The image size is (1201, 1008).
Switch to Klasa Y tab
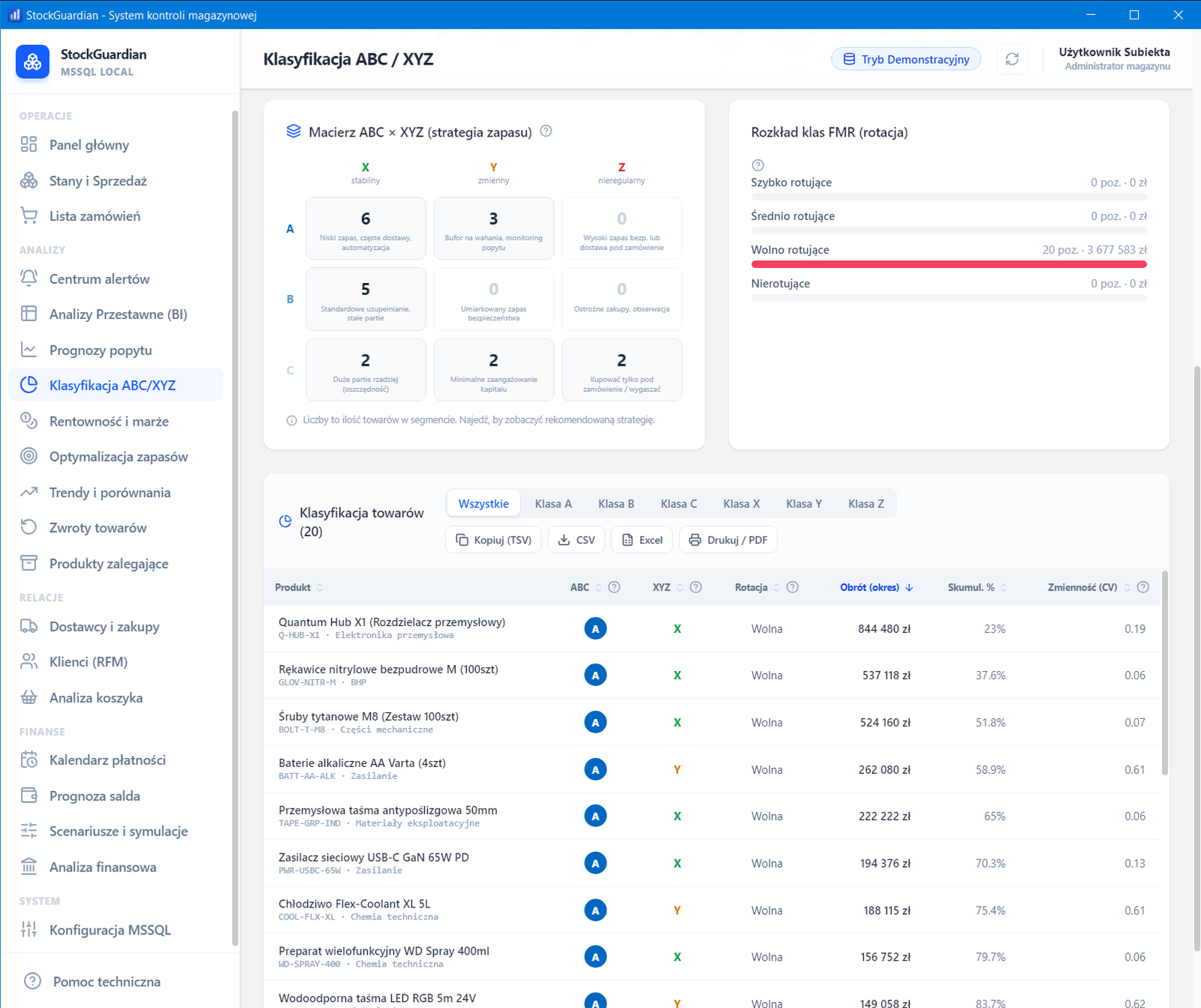pyautogui.click(x=804, y=504)
